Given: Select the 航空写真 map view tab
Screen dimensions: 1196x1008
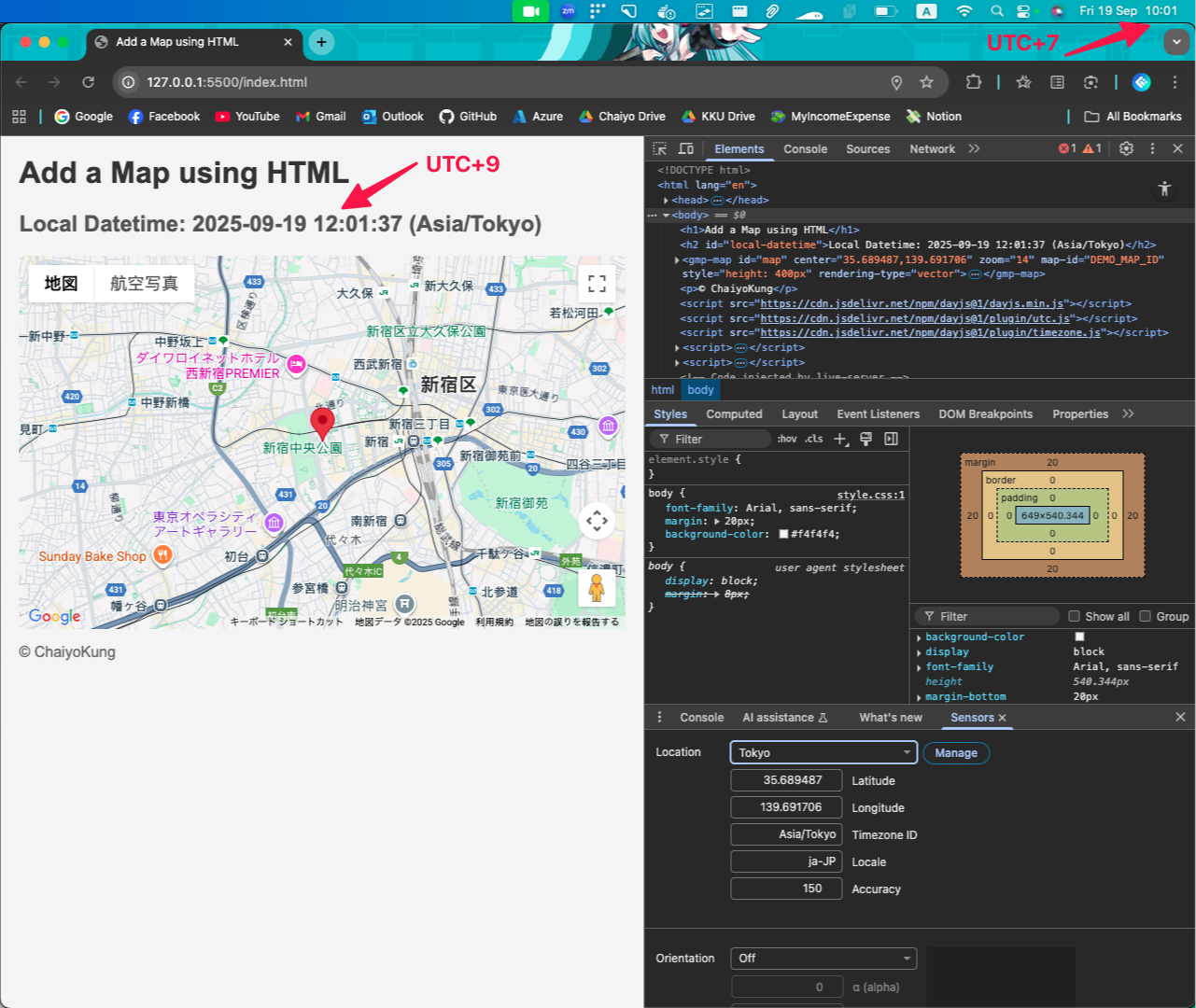Looking at the screenshot, I should point(144,283).
